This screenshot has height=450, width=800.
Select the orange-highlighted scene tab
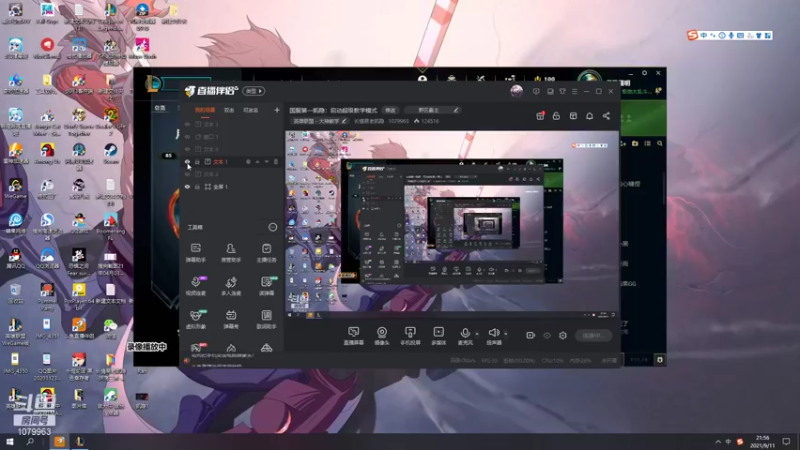pyautogui.click(x=205, y=110)
